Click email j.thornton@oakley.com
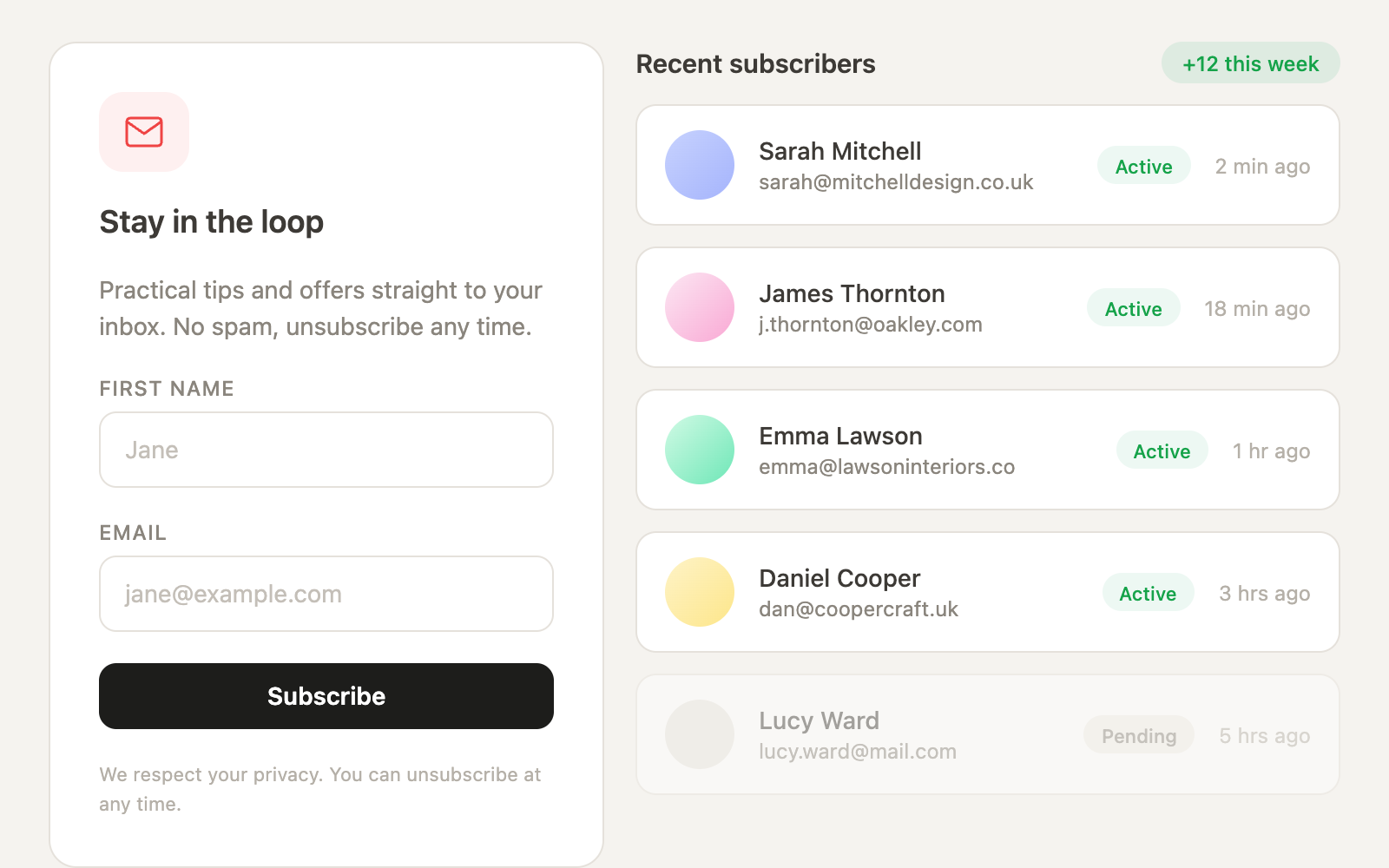The height and width of the screenshot is (868, 1389). (x=871, y=325)
